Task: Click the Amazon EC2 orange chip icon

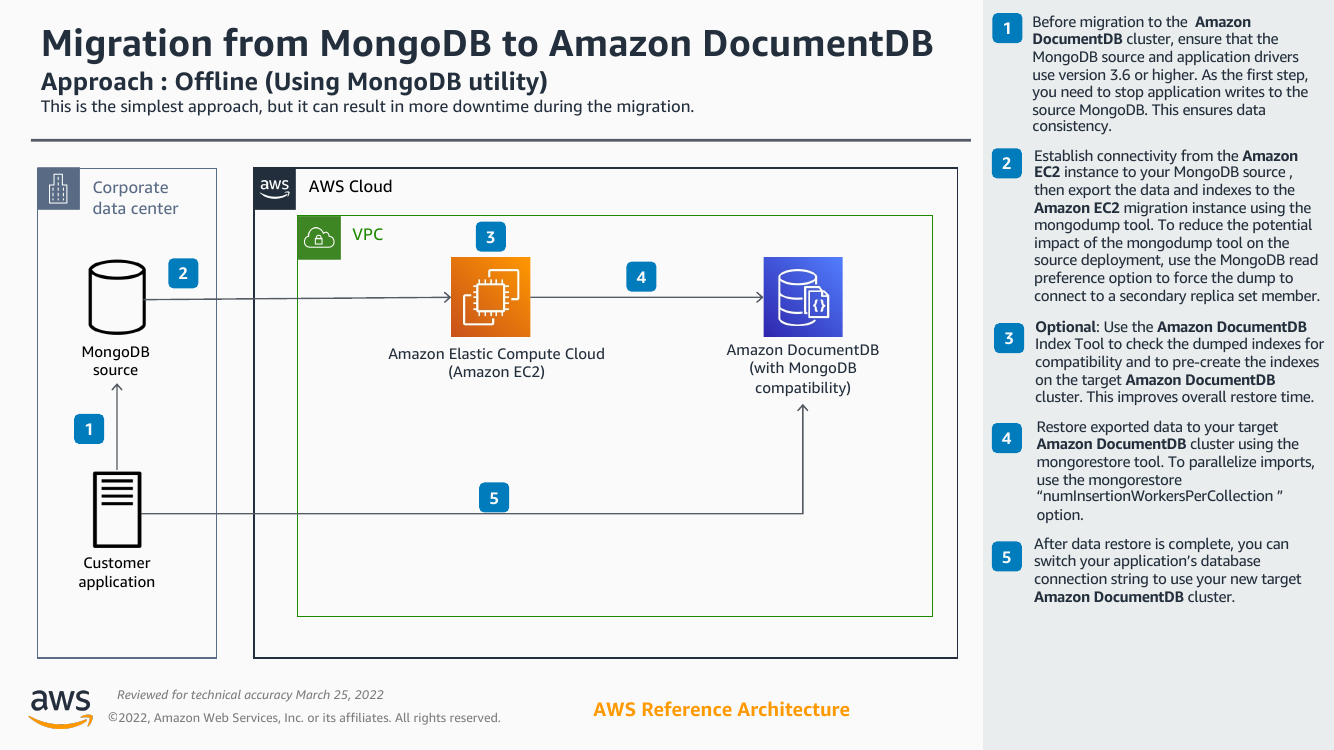Action: point(490,297)
